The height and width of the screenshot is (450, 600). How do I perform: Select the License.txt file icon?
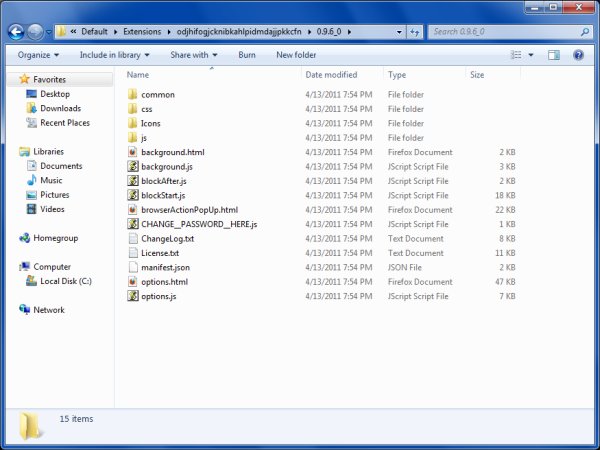pos(132,253)
